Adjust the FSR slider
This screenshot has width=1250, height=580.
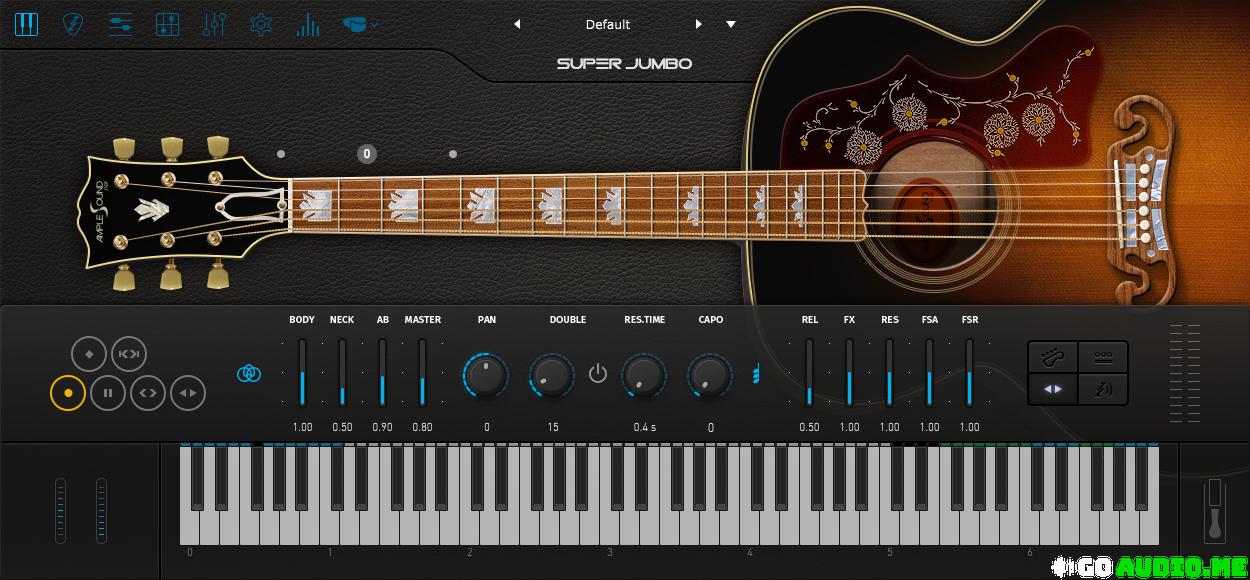[969, 372]
